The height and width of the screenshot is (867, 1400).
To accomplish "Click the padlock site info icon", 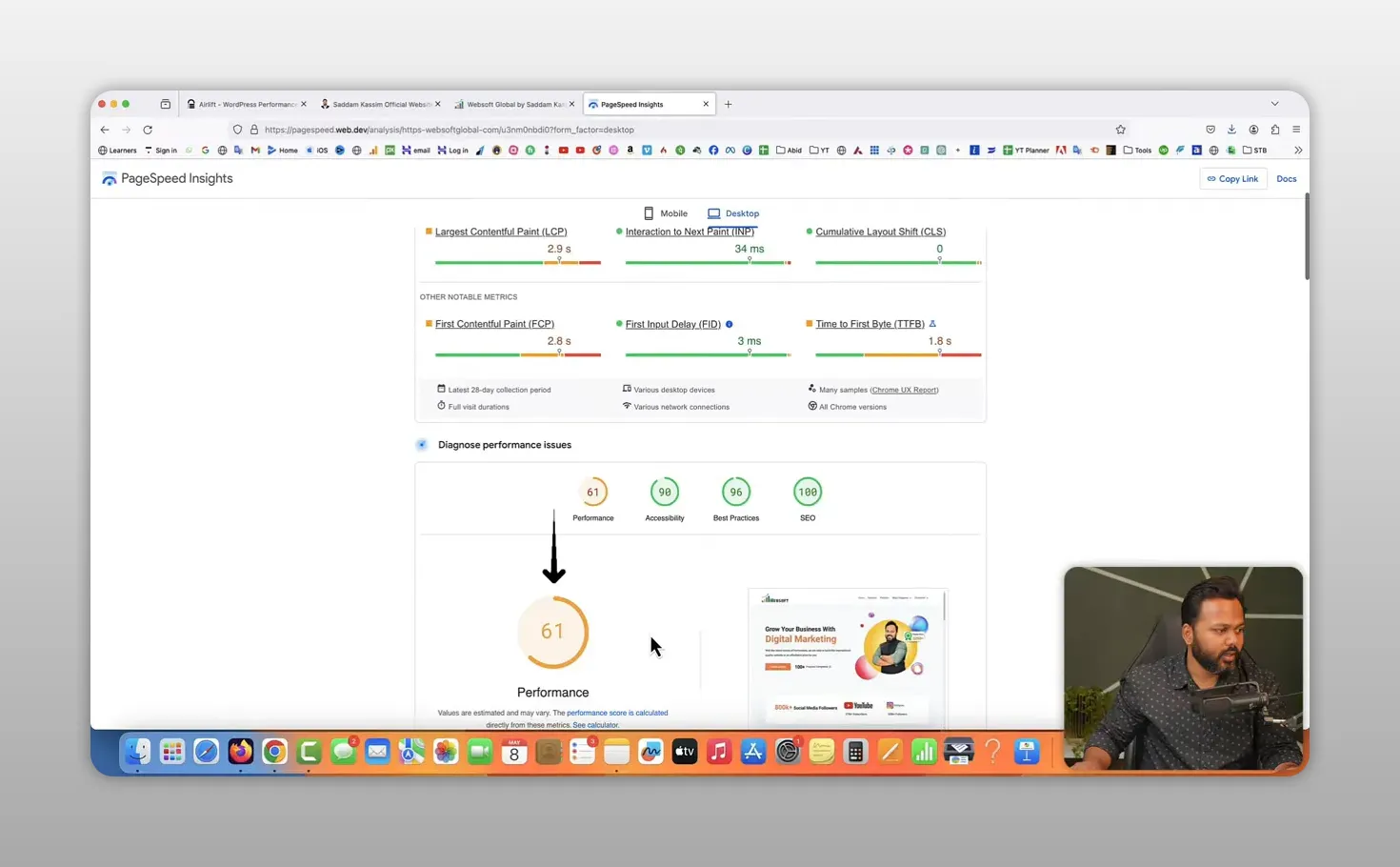I will (x=254, y=130).
